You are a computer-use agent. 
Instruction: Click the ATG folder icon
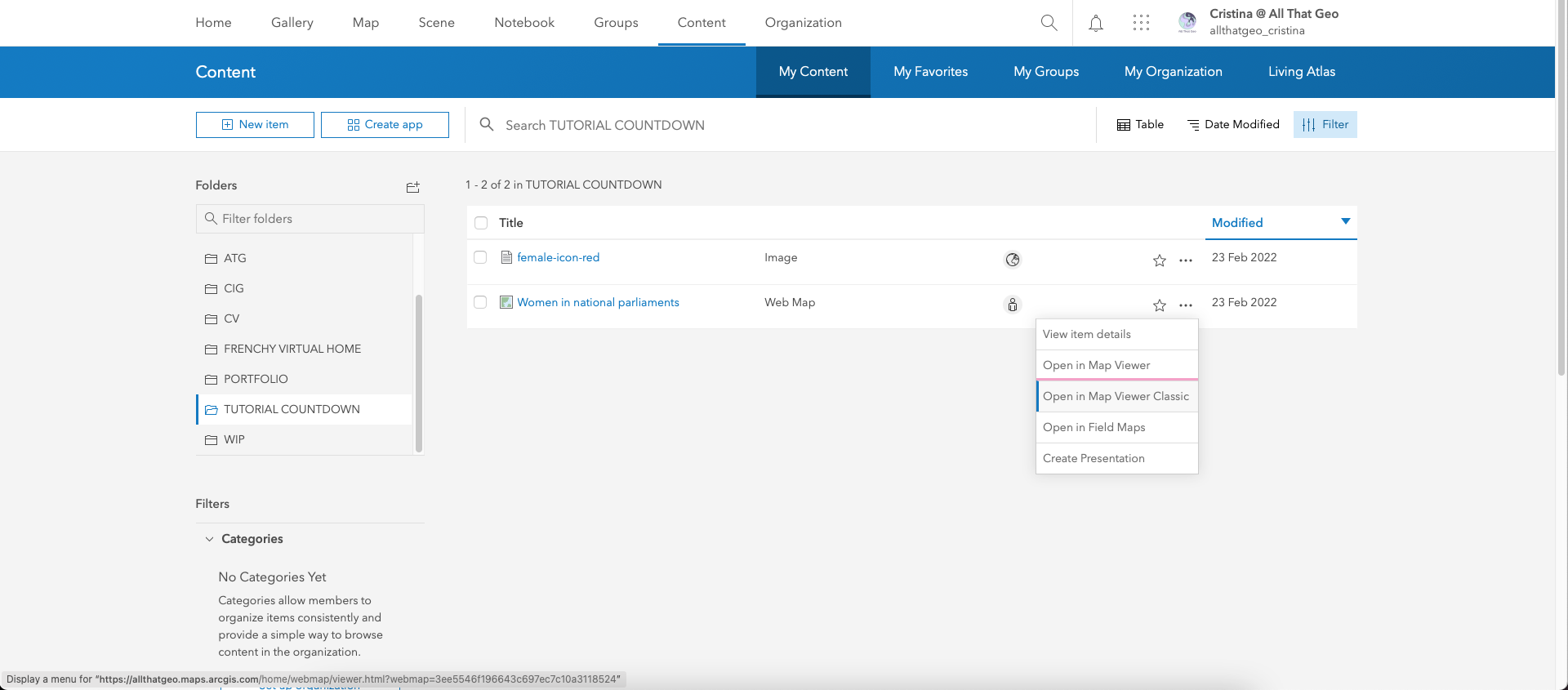(x=211, y=258)
